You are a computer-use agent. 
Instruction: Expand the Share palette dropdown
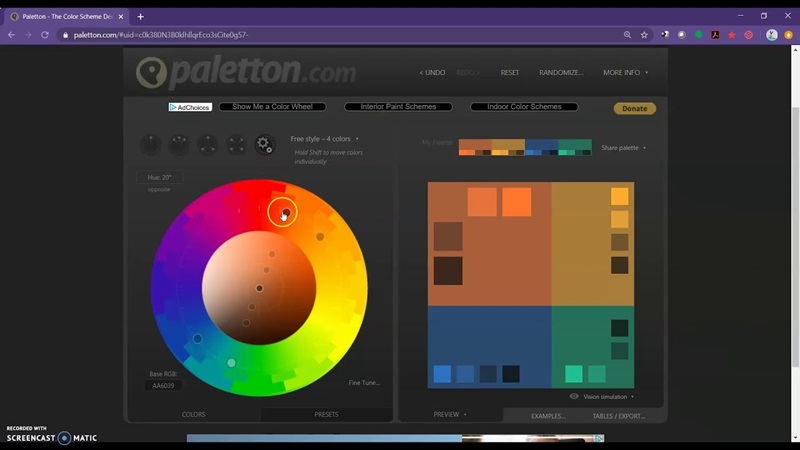coord(623,148)
